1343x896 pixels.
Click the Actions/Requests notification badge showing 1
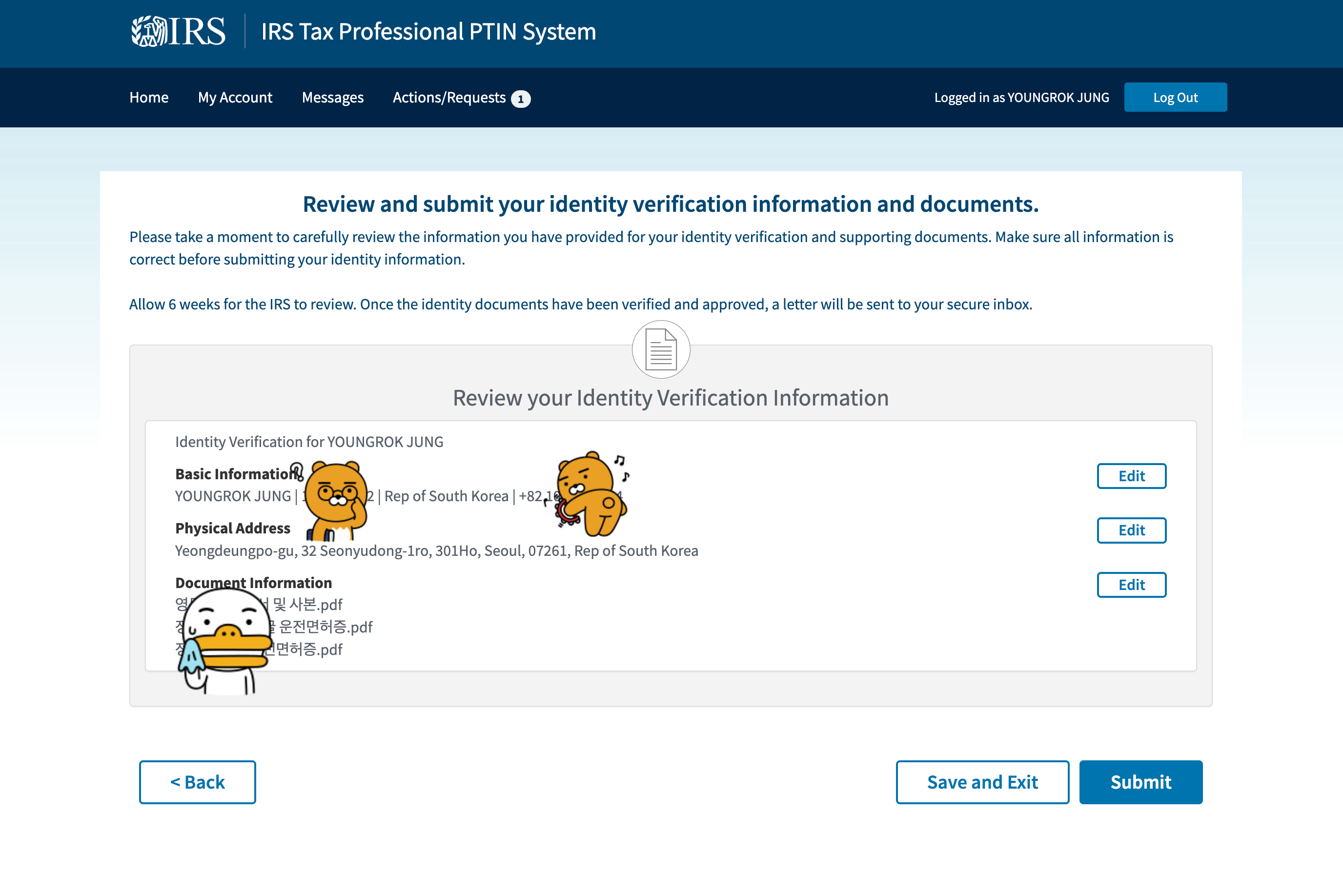520,99
